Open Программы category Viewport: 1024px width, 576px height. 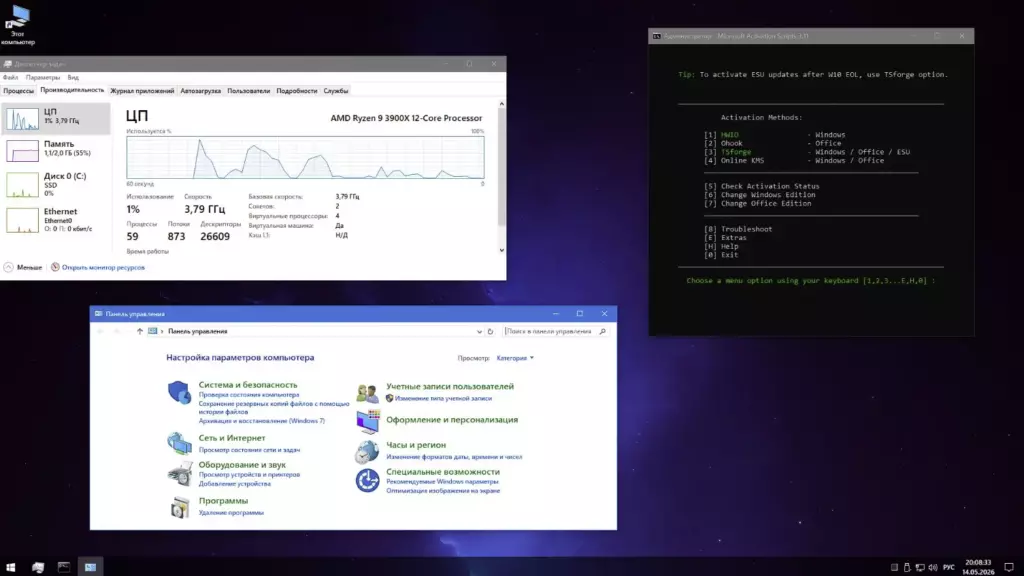(223, 500)
